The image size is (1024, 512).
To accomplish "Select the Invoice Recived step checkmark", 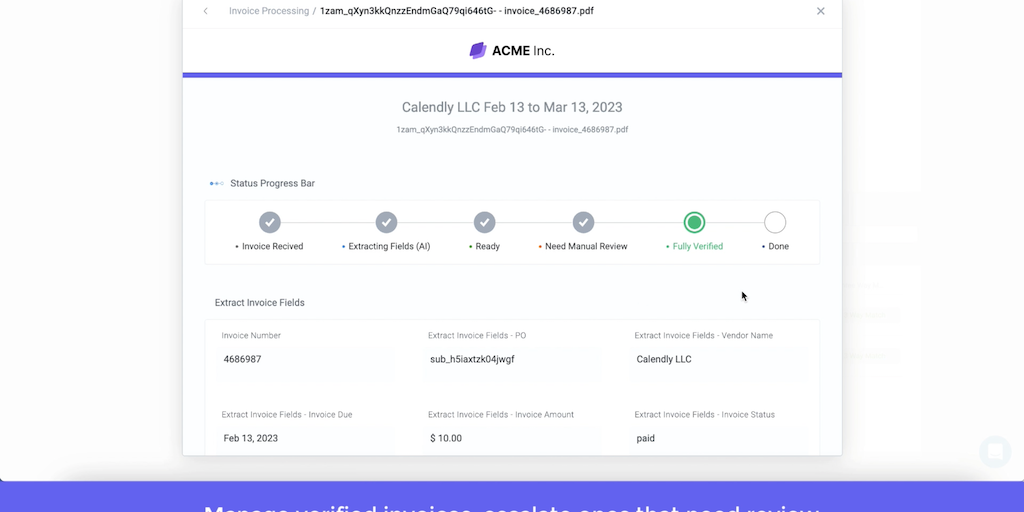I will click(x=270, y=222).
